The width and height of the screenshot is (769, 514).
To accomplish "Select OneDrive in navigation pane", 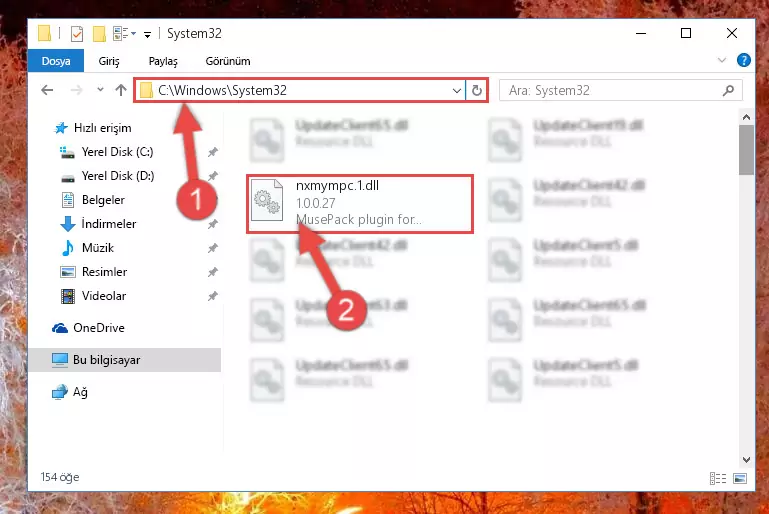I will coord(99,328).
